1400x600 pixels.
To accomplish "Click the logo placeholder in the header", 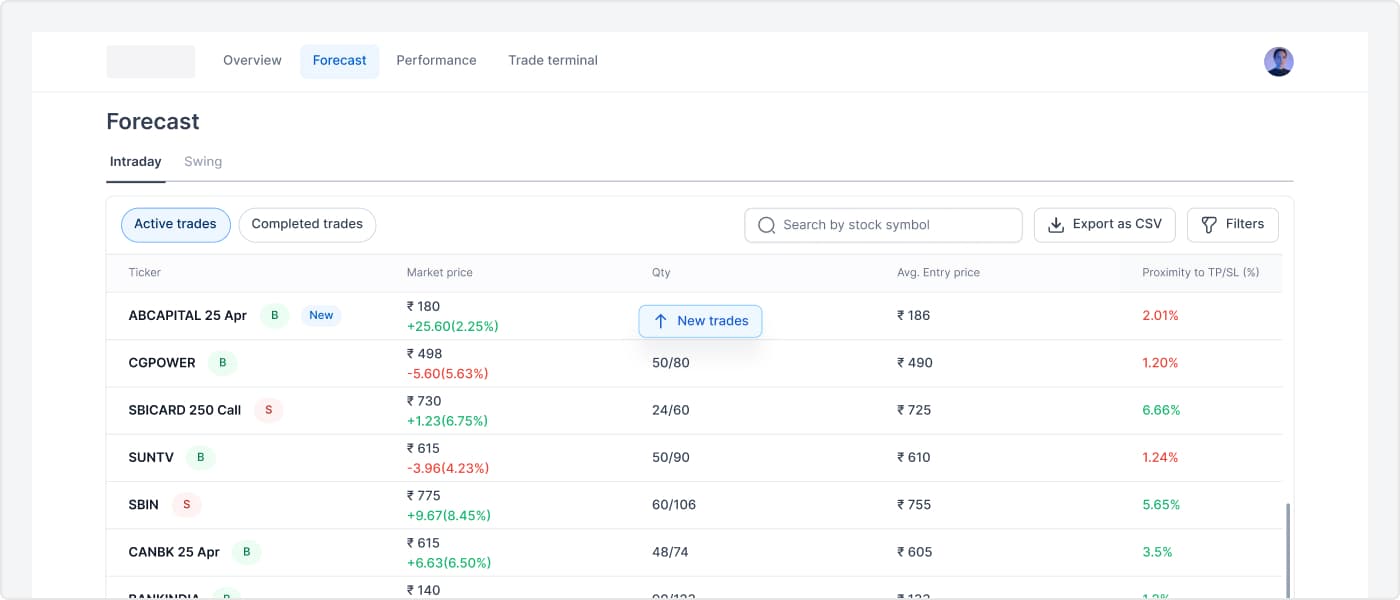I will [x=151, y=61].
